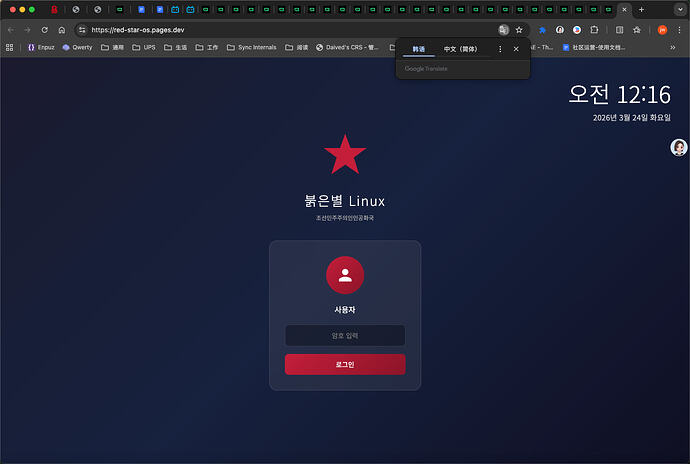Bookmark this page with the star

(x=519, y=30)
